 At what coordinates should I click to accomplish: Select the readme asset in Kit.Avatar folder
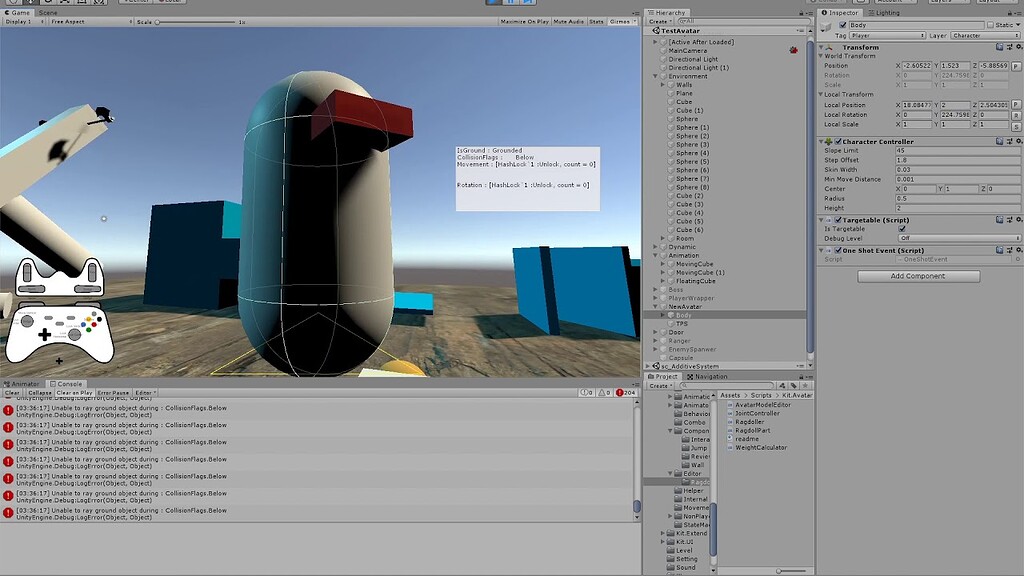pos(748,439)
